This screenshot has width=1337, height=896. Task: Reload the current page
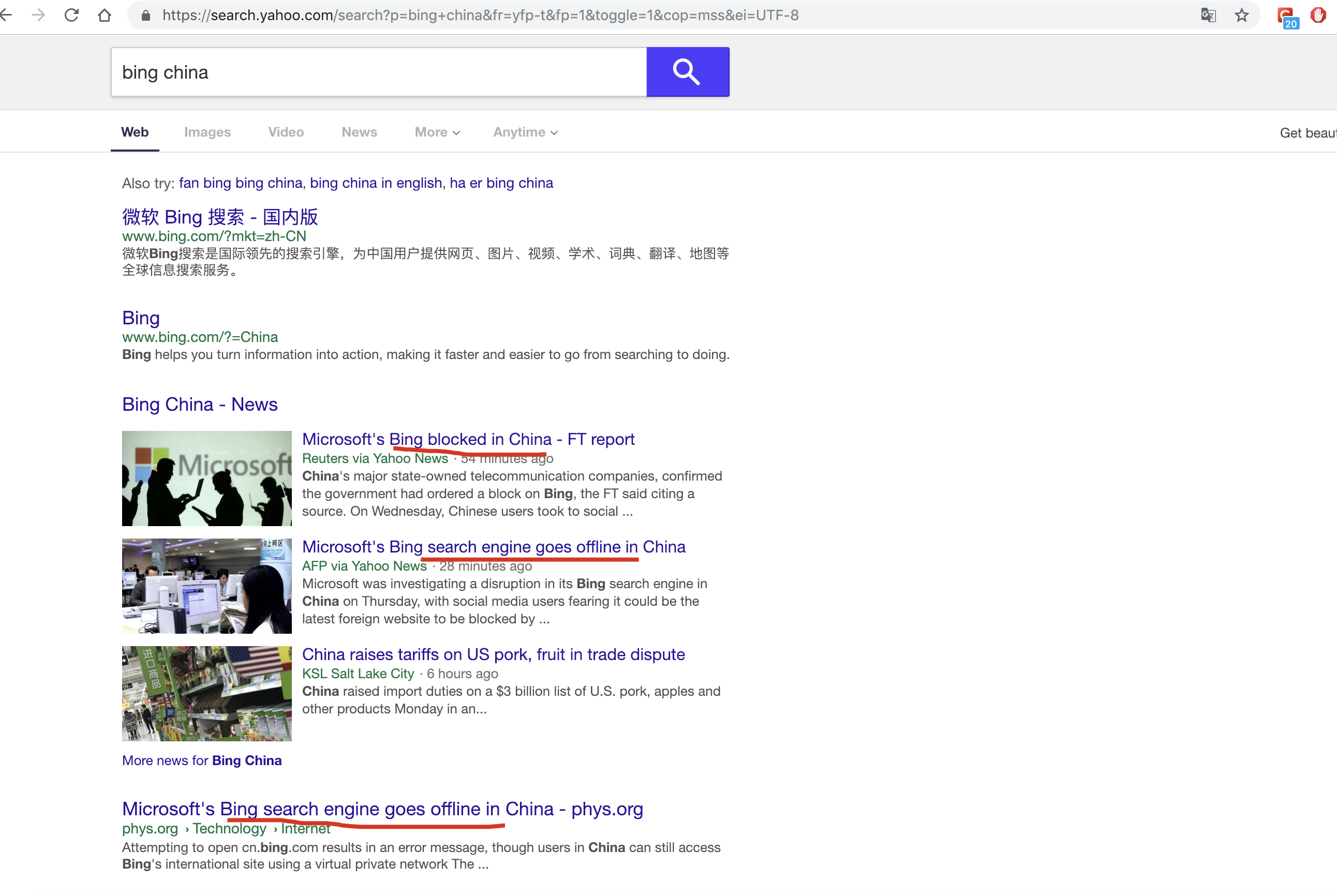(71, 15)
